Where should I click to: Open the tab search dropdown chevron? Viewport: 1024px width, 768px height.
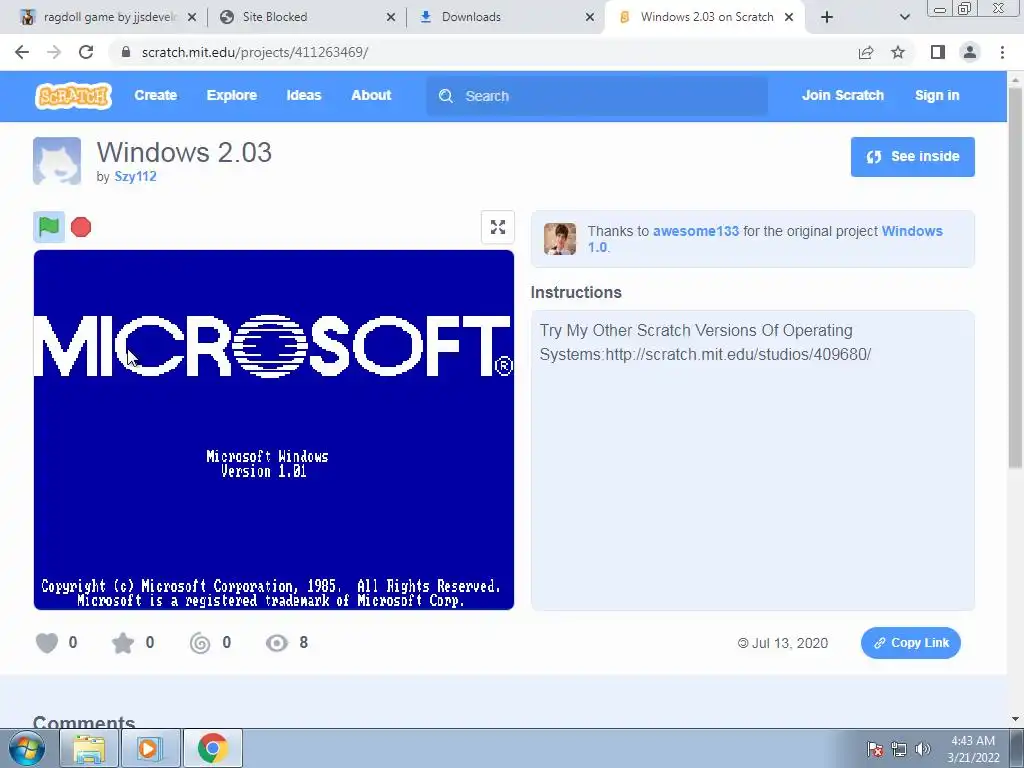[904, 18]
